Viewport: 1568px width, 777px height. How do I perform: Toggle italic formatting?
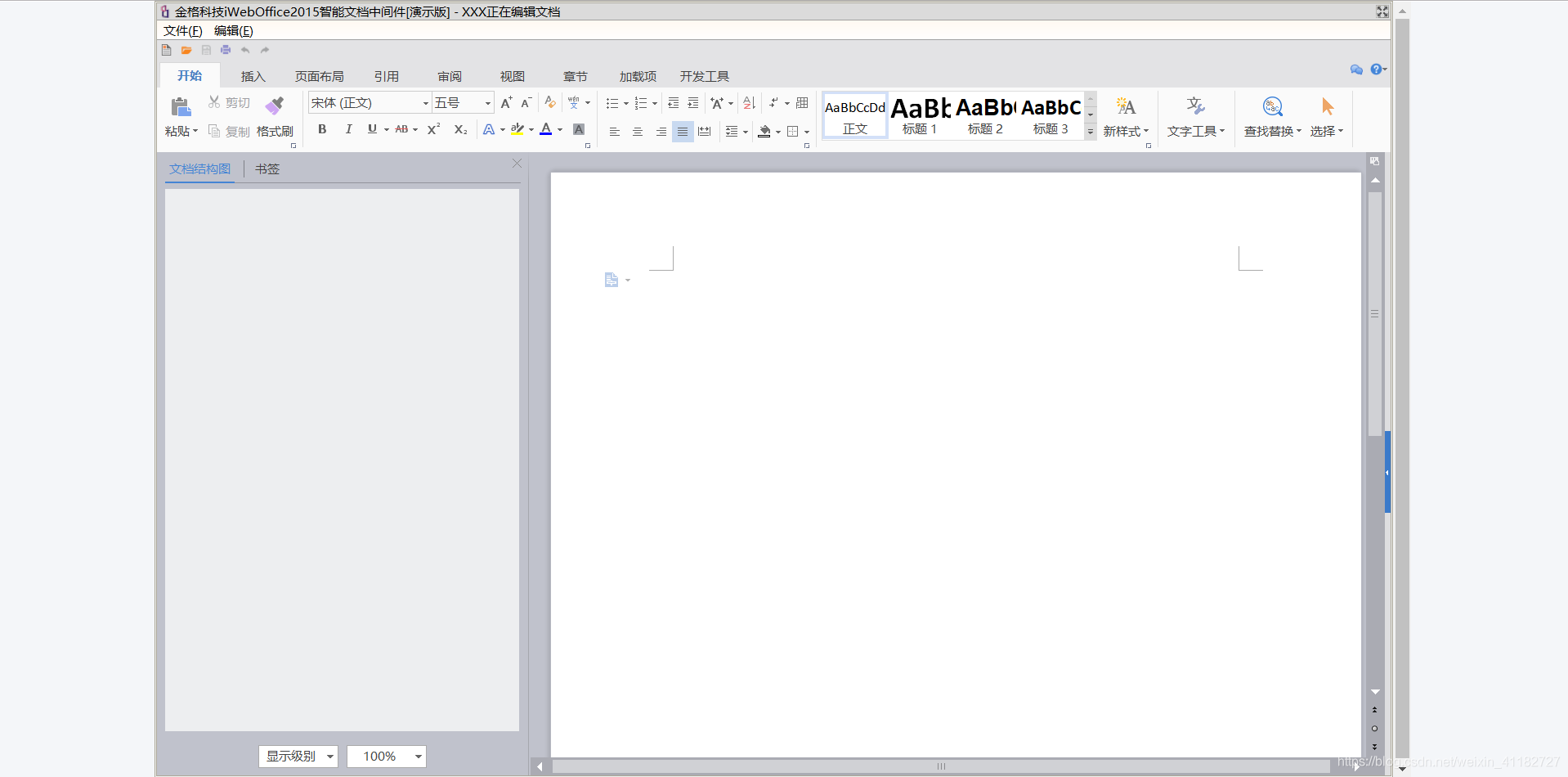tap(348, 129)
